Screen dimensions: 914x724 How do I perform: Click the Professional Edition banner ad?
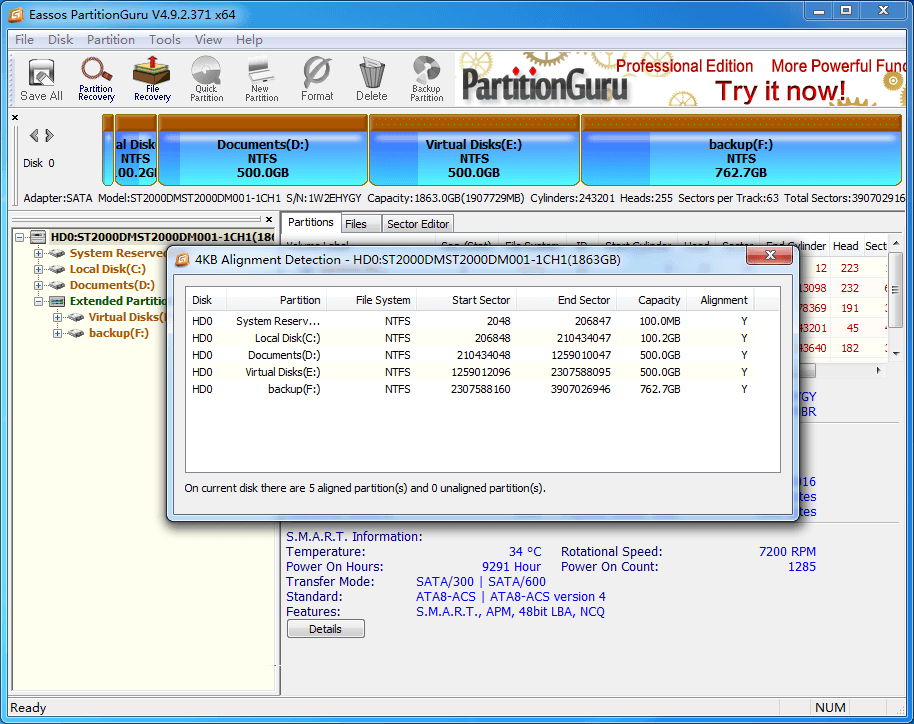click(x=680, y=79)
